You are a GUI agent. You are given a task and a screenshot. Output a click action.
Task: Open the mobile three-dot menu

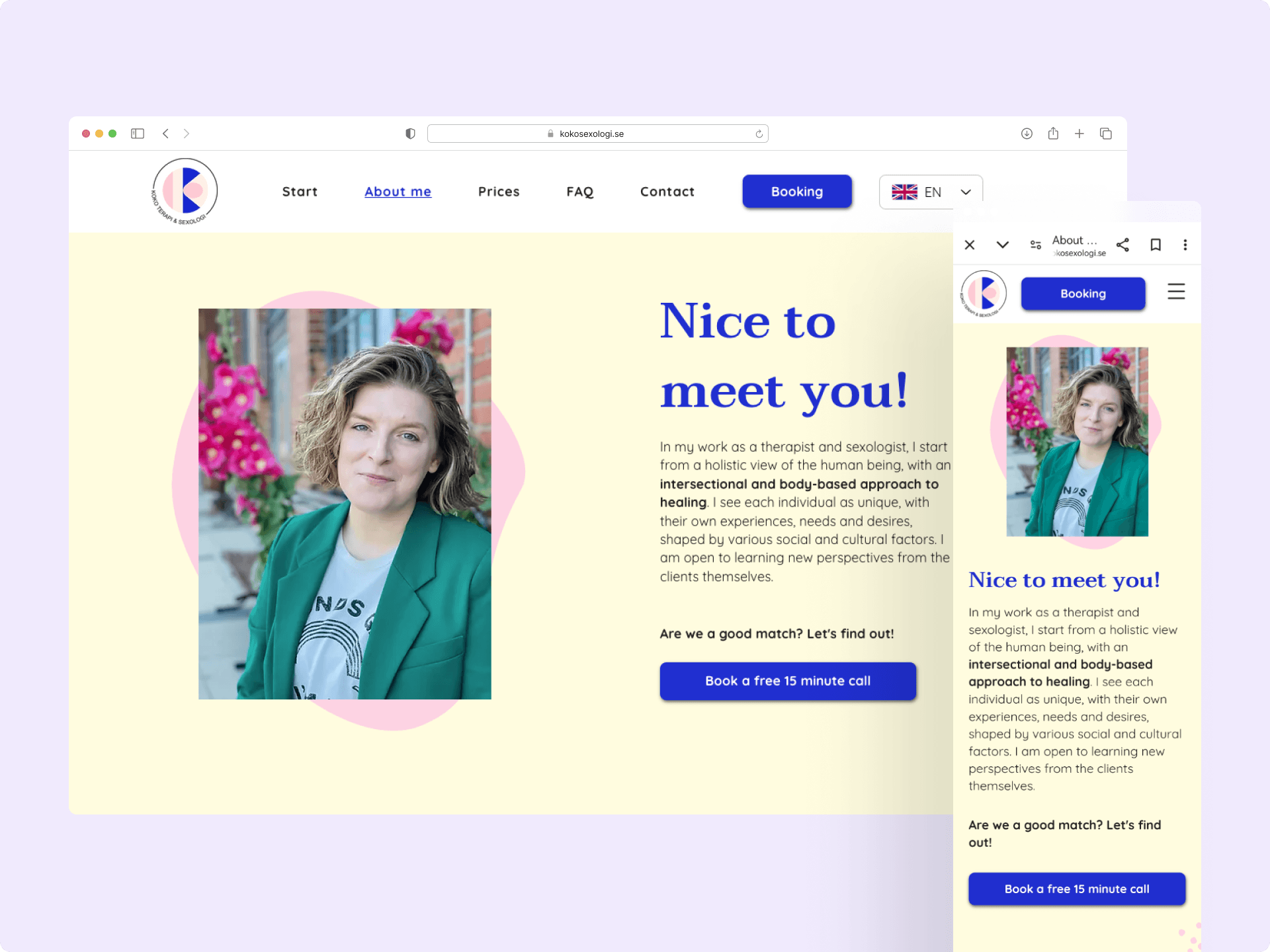pos(1185,245)
